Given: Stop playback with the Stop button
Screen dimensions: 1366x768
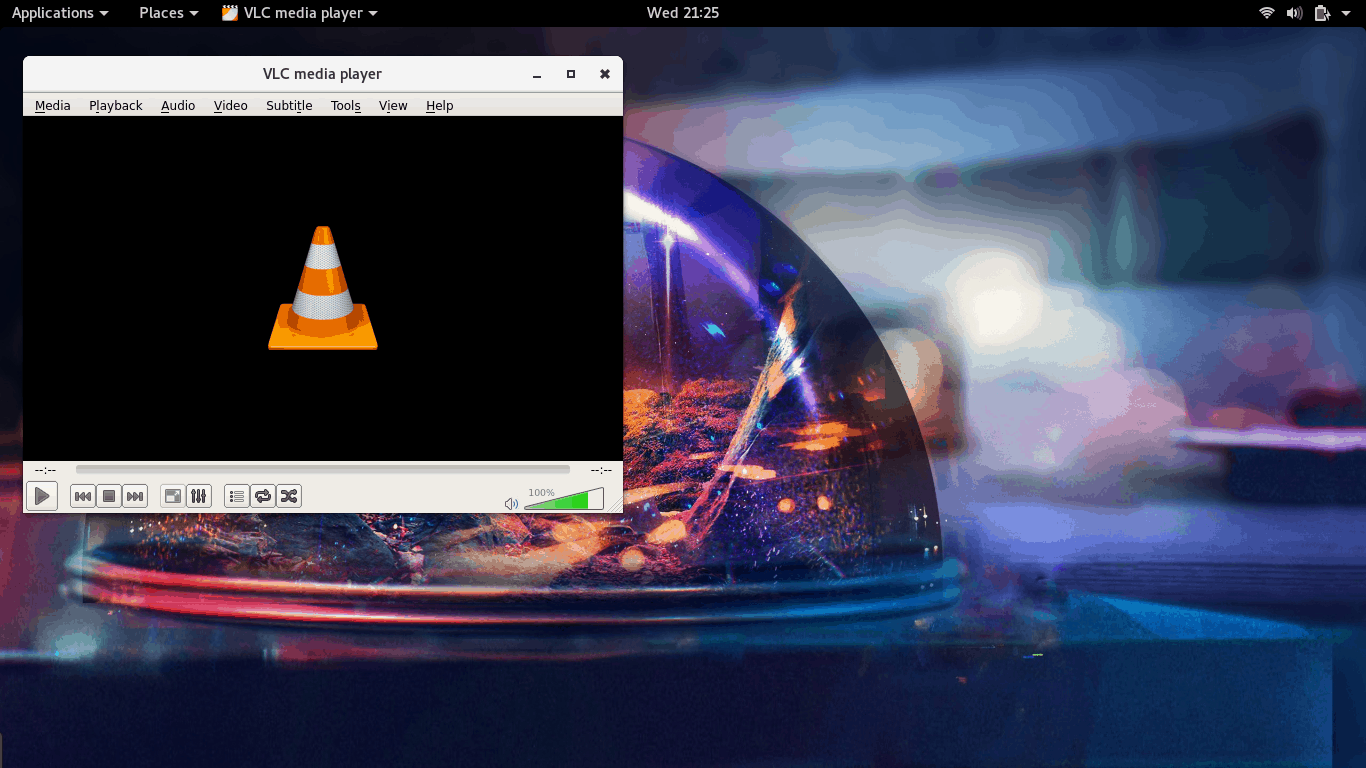Looking at the screenshot, I should (109, 496).
